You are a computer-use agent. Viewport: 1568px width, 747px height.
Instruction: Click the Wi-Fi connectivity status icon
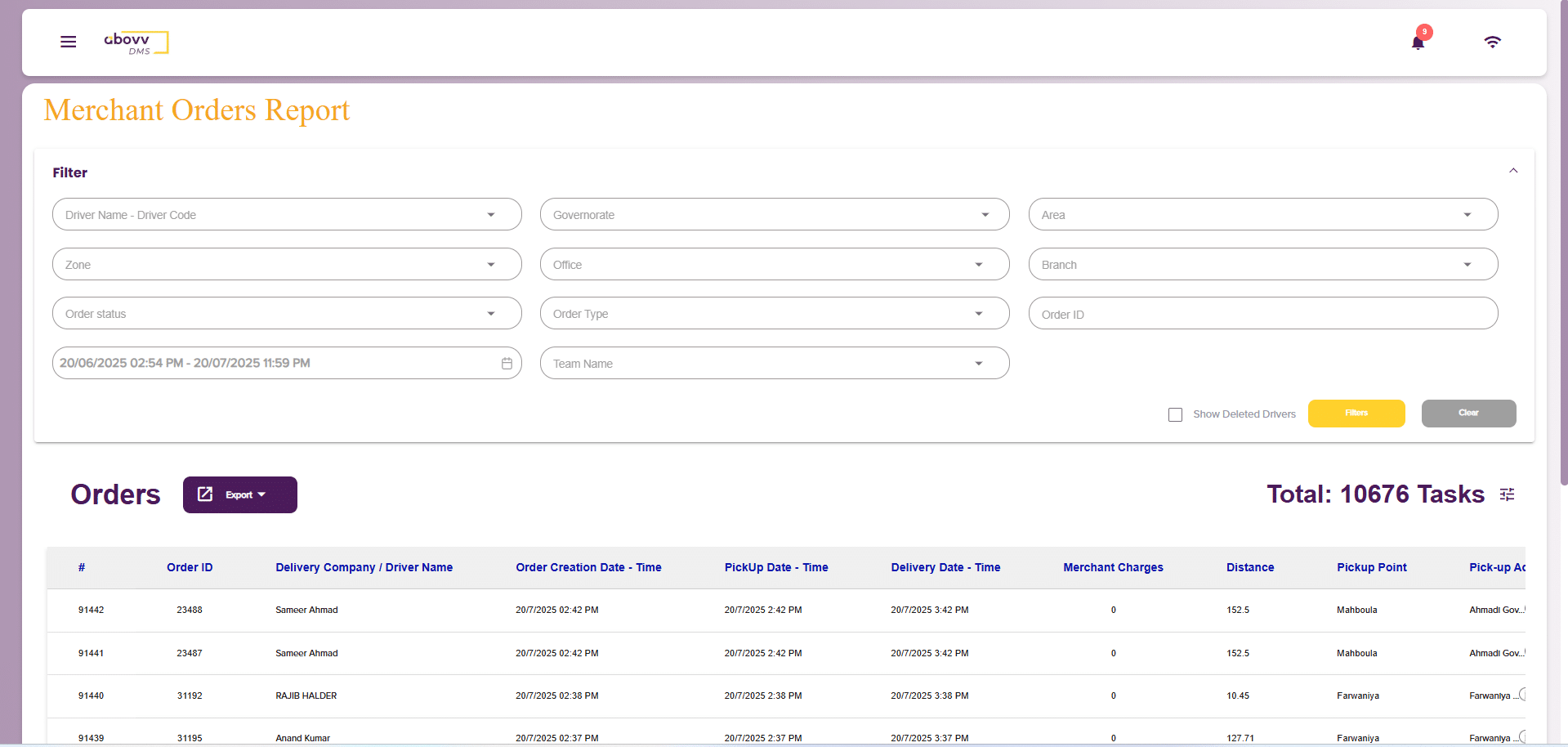[1492, 42]
